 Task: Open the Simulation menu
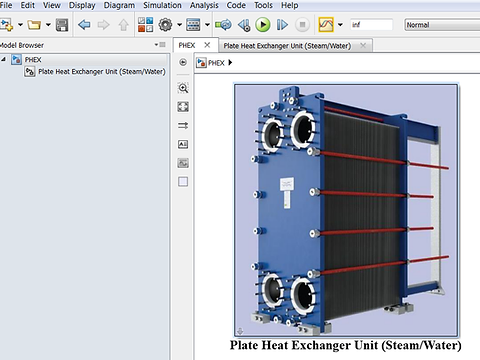(162, 5)
